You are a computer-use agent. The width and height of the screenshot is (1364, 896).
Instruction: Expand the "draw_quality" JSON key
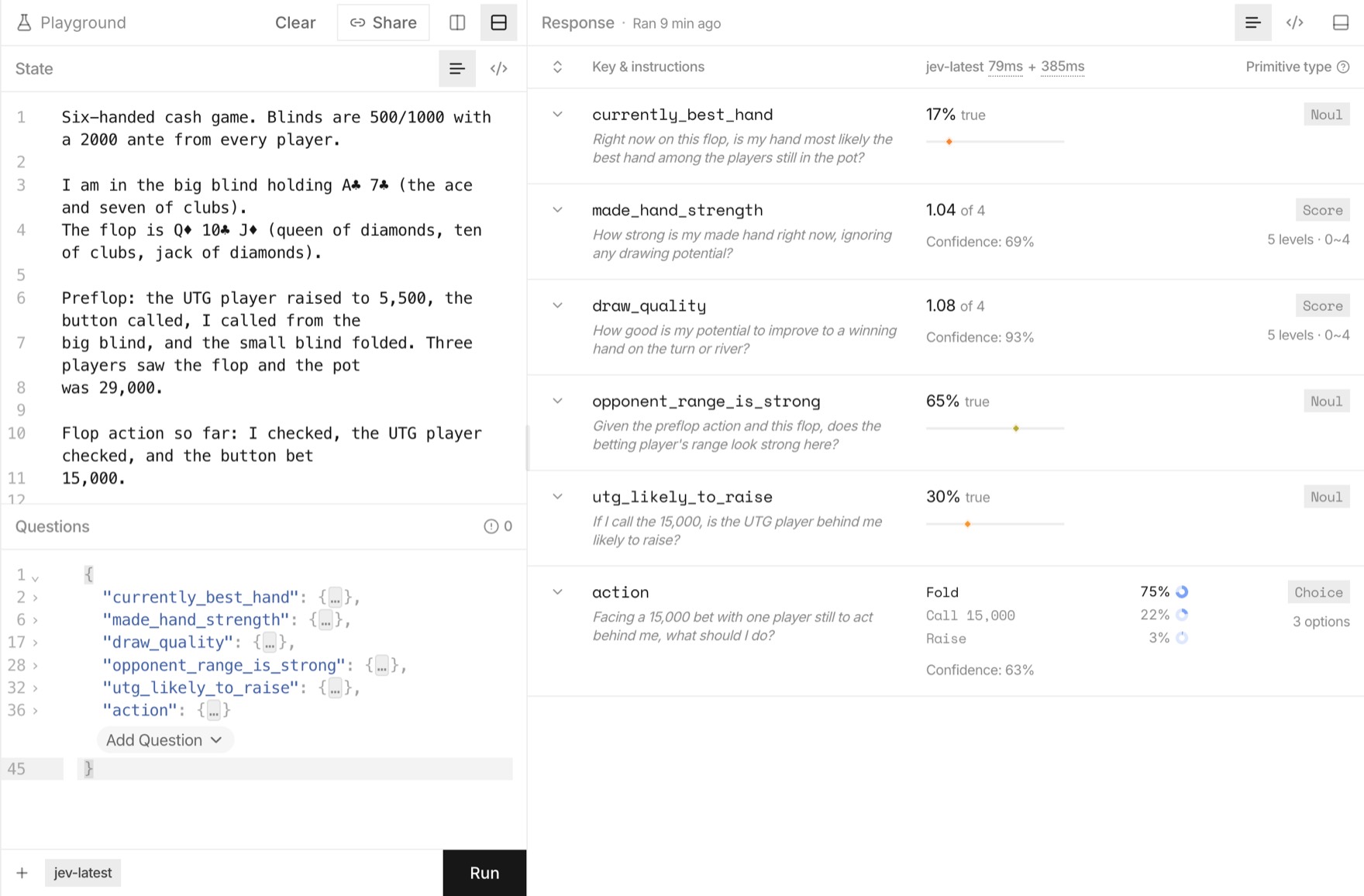coord(35,643)
